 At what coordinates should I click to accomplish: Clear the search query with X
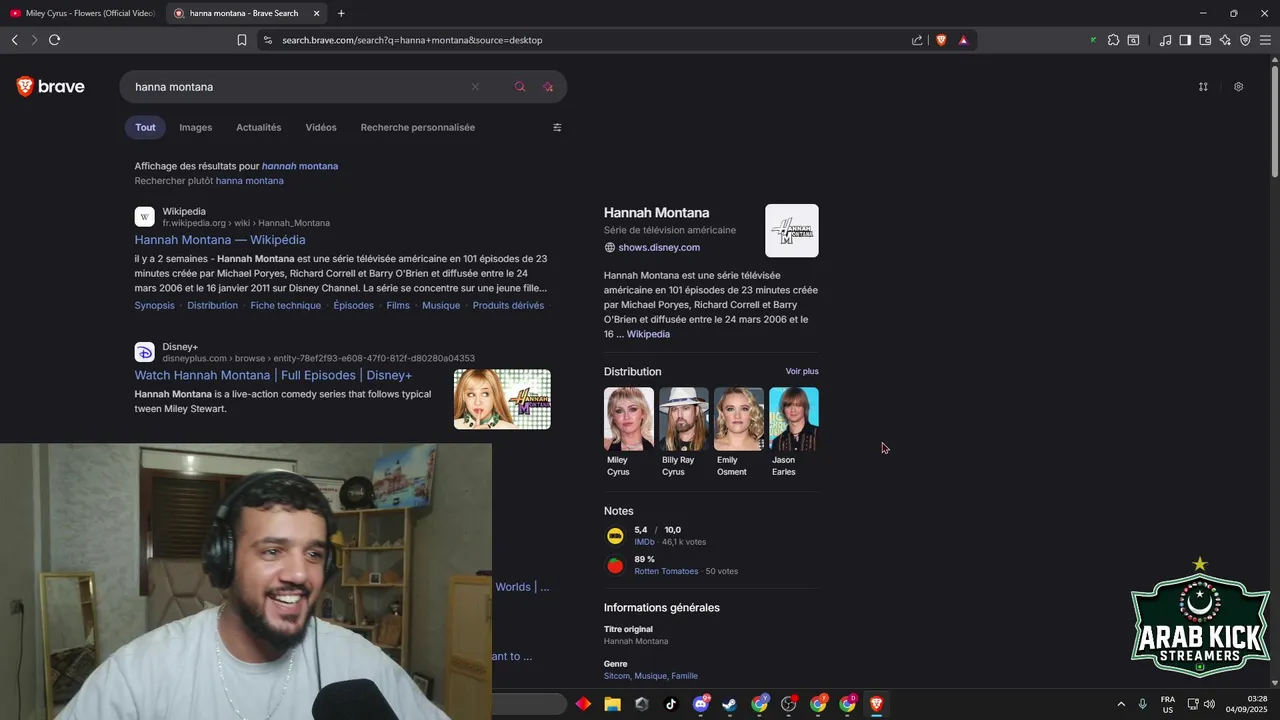pos(475,87)
